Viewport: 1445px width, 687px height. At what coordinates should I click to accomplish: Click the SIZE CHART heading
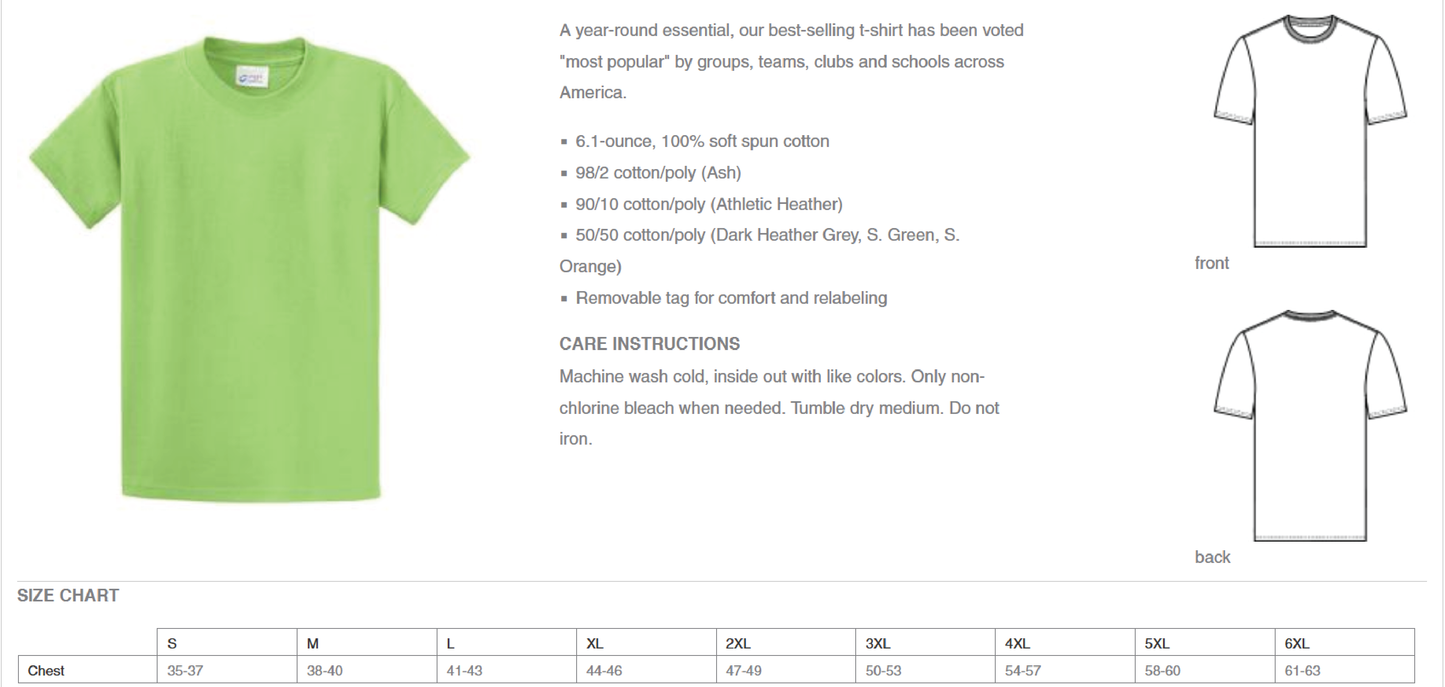[x=68, y=595]
